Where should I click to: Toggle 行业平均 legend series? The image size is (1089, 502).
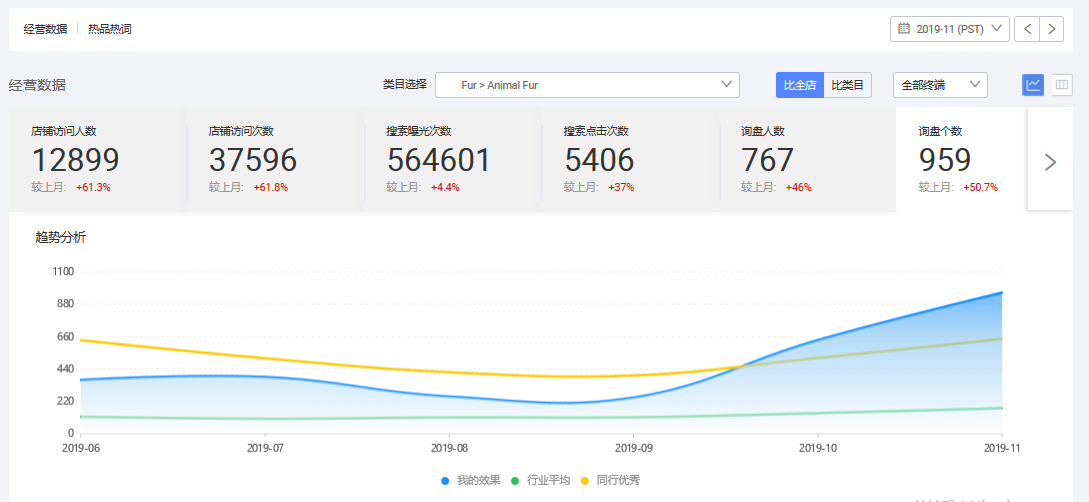pos(541,481)
